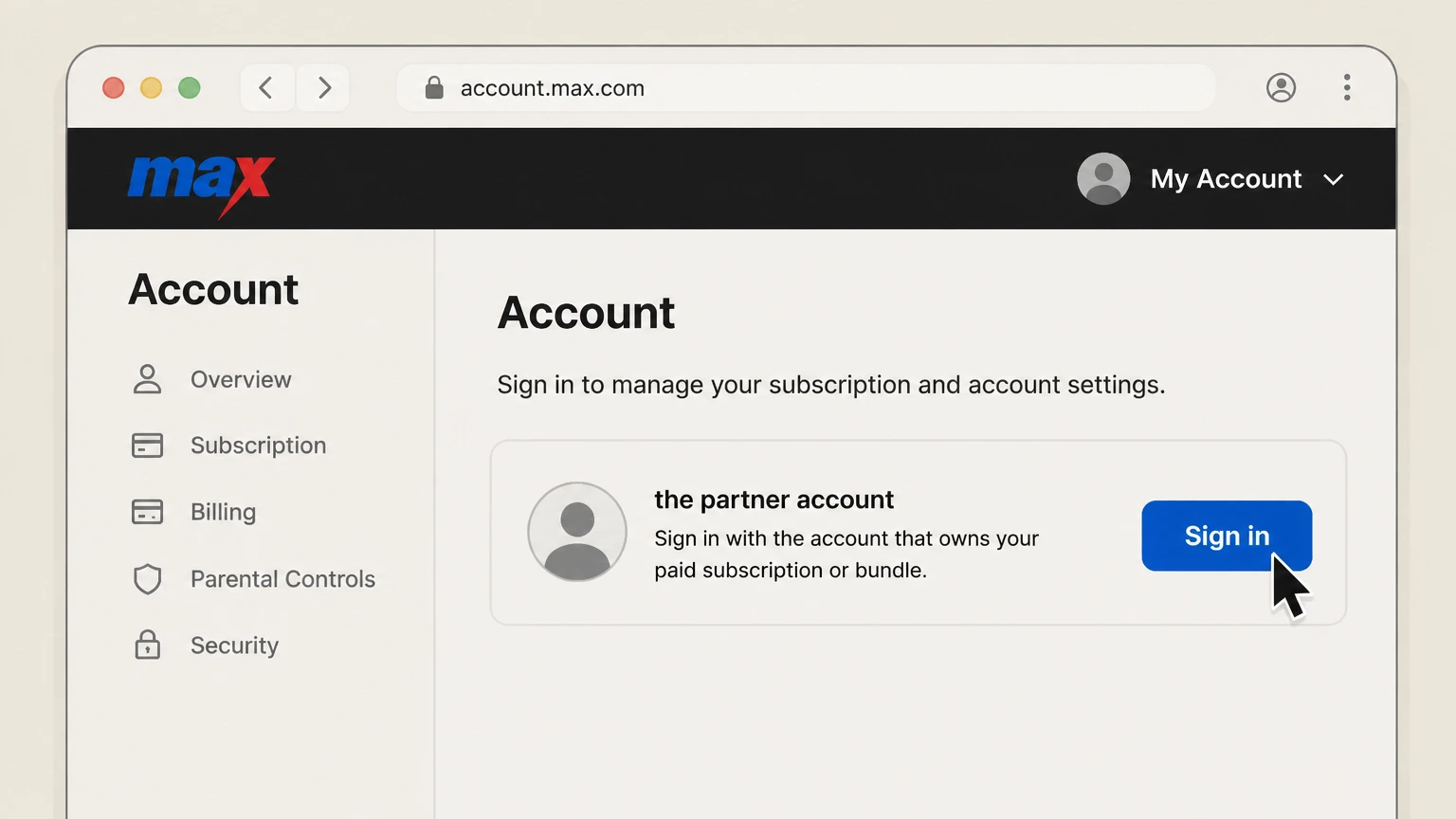The height and width of the screenshot is (819, 1456).
Task: Click the Overview person icon
Action: click(147, 379)
